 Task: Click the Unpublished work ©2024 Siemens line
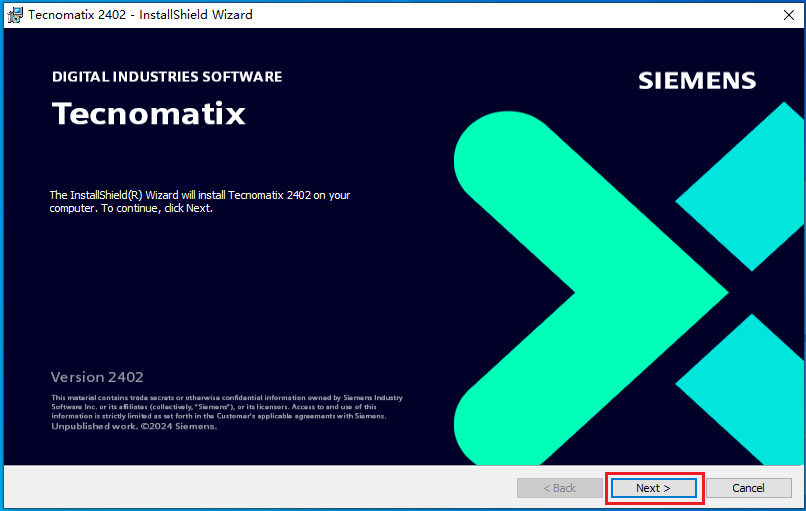133,426
